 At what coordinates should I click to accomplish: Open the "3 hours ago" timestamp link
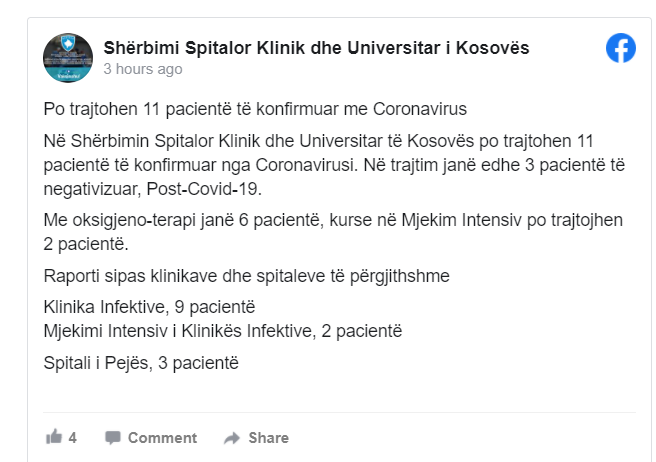(143, 69)
